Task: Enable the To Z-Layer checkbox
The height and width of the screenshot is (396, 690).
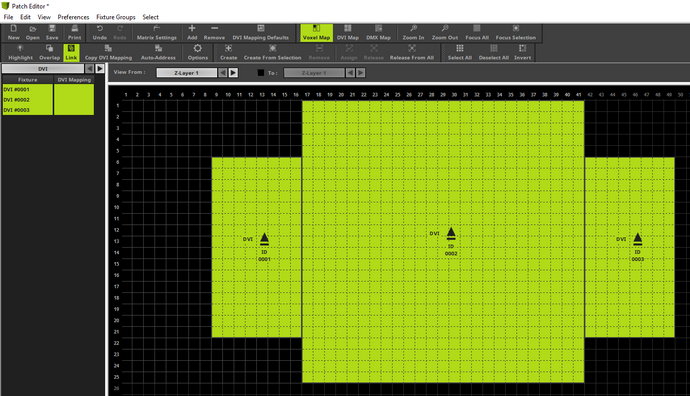Action: point(261,73)
